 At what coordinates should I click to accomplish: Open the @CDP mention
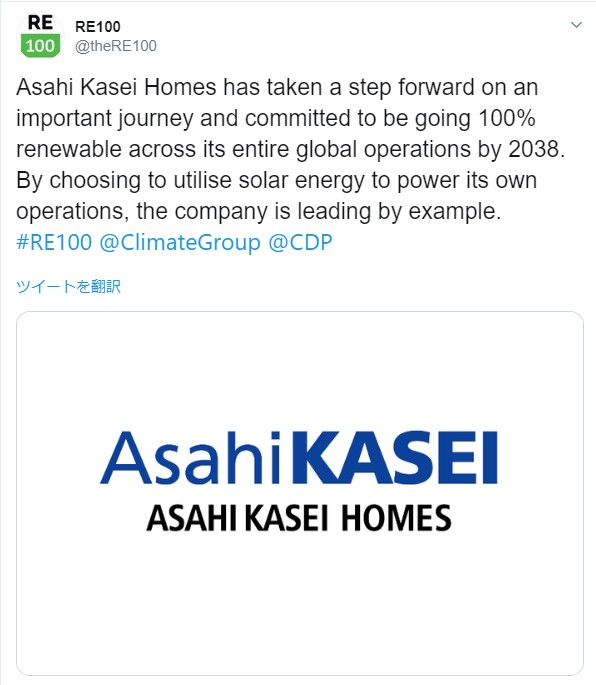tap(300, 242)
